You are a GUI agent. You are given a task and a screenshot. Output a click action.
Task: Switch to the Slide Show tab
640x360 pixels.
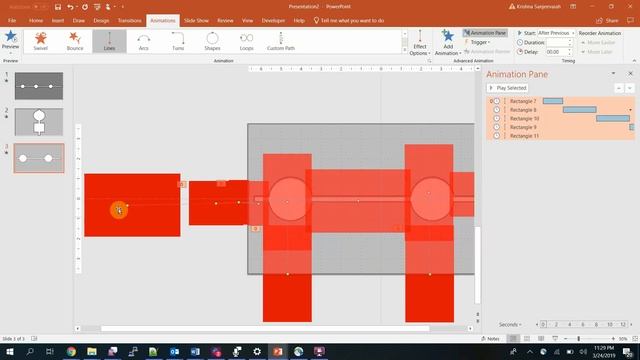[196, 20]
